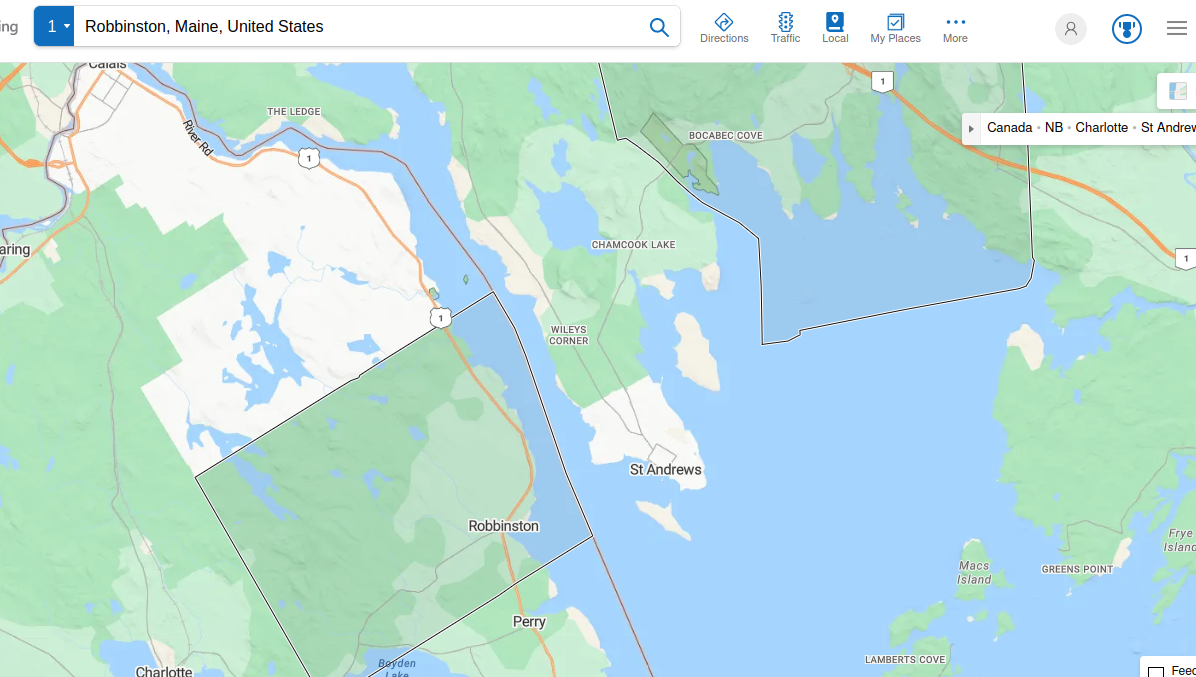The image size is (1196, 677).
Task: Click the St Andrews town label on the map
Action: pyautogui.click(x=665, y=470)
